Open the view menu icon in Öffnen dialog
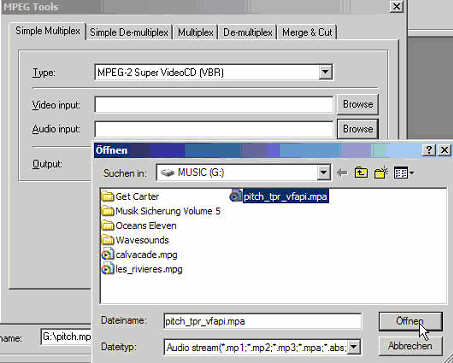Viewport: 453px width, 363px height. (404, 173)
